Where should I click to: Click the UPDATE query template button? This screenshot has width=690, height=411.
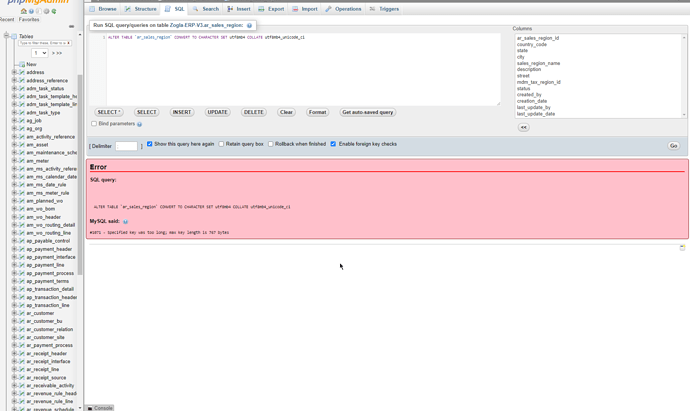click(x=217, y=112)
